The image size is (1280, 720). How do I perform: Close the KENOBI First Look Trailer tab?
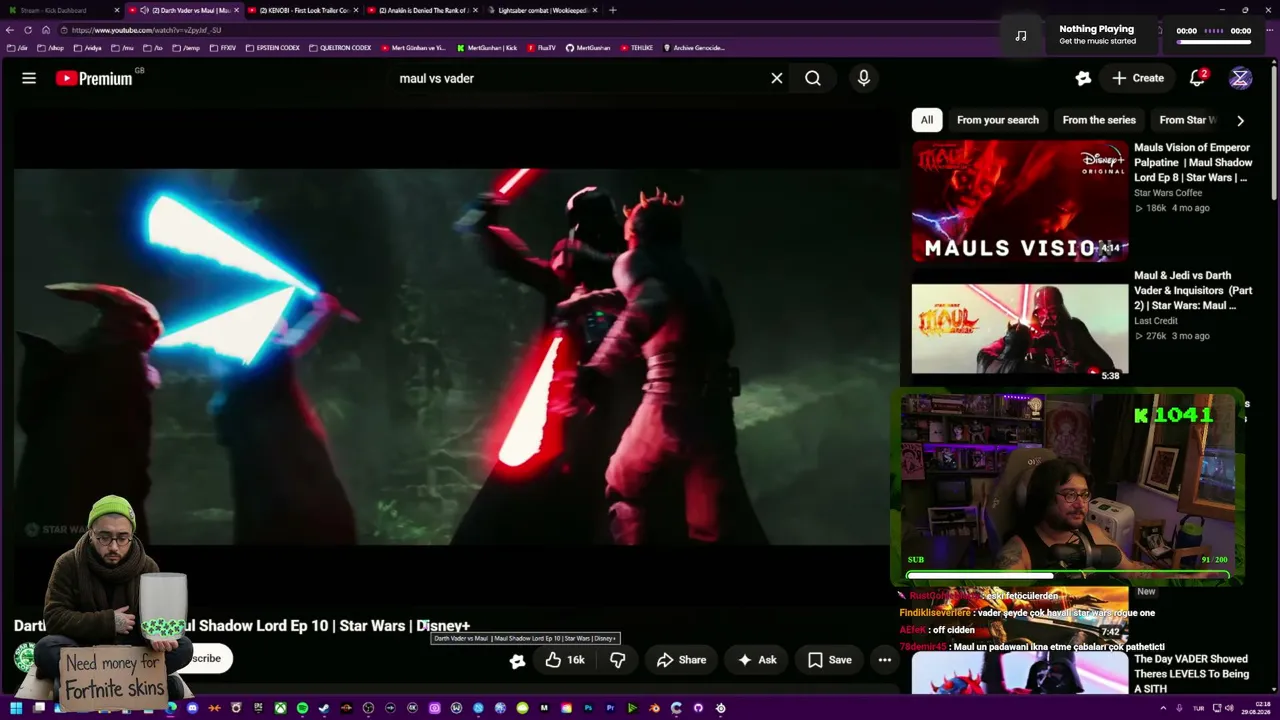pos(356,10)
